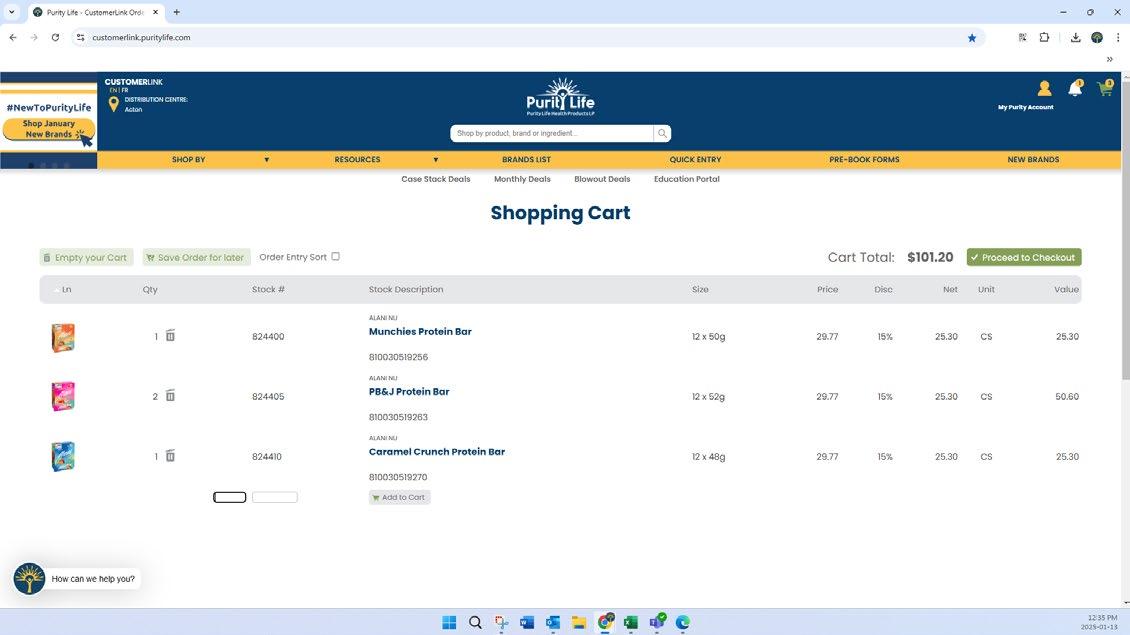The width and height of the screenshot is (1130, 635).
Task: Open Caramel Crunch Protein Bar product link
Action: (x=437, y=451)
